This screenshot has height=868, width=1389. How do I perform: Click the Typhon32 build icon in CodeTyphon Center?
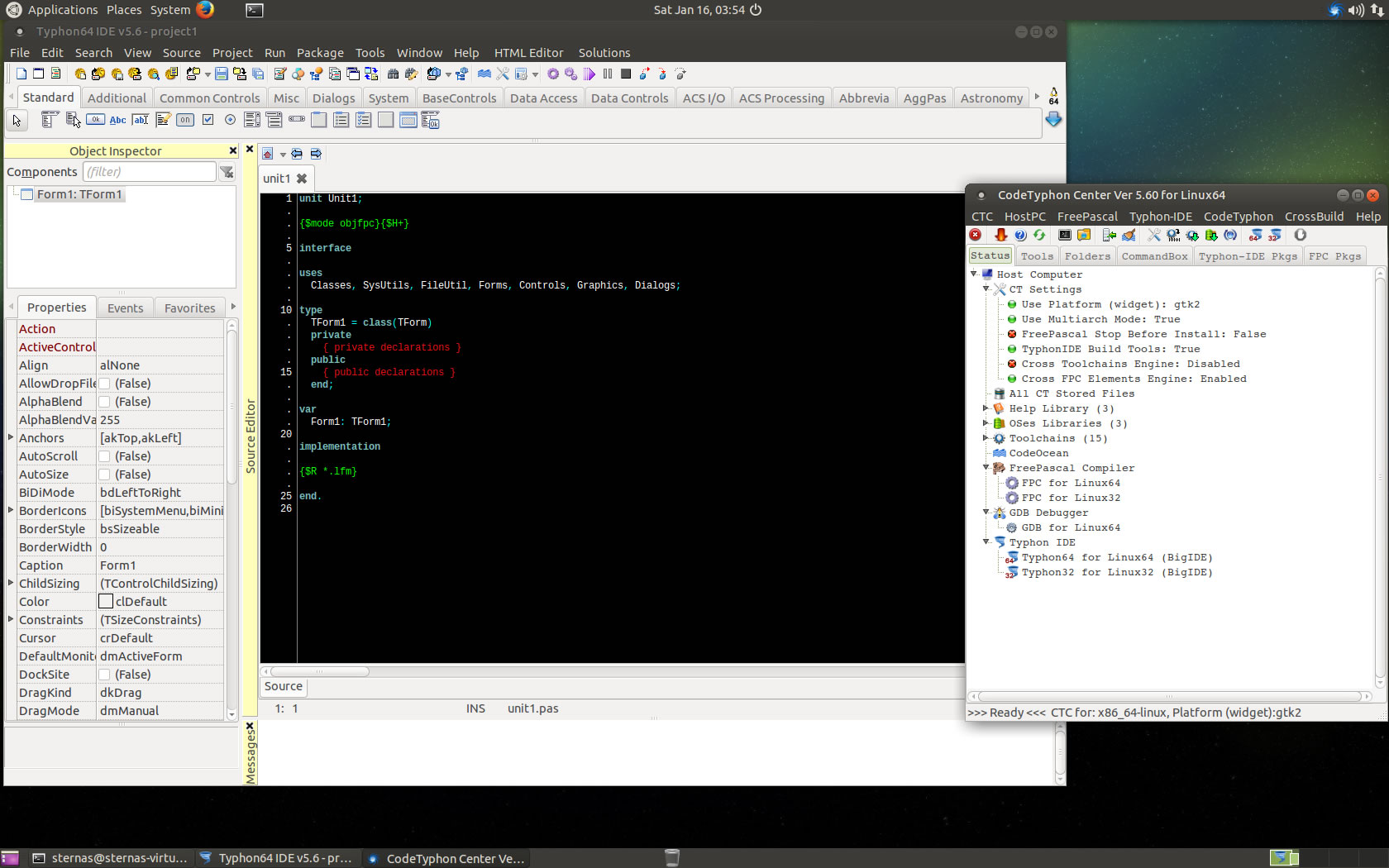point(1275,236)
